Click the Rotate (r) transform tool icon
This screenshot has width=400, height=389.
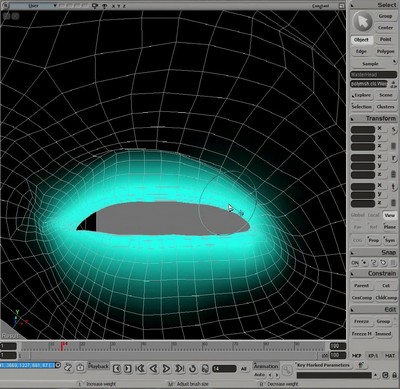point(394,158)
